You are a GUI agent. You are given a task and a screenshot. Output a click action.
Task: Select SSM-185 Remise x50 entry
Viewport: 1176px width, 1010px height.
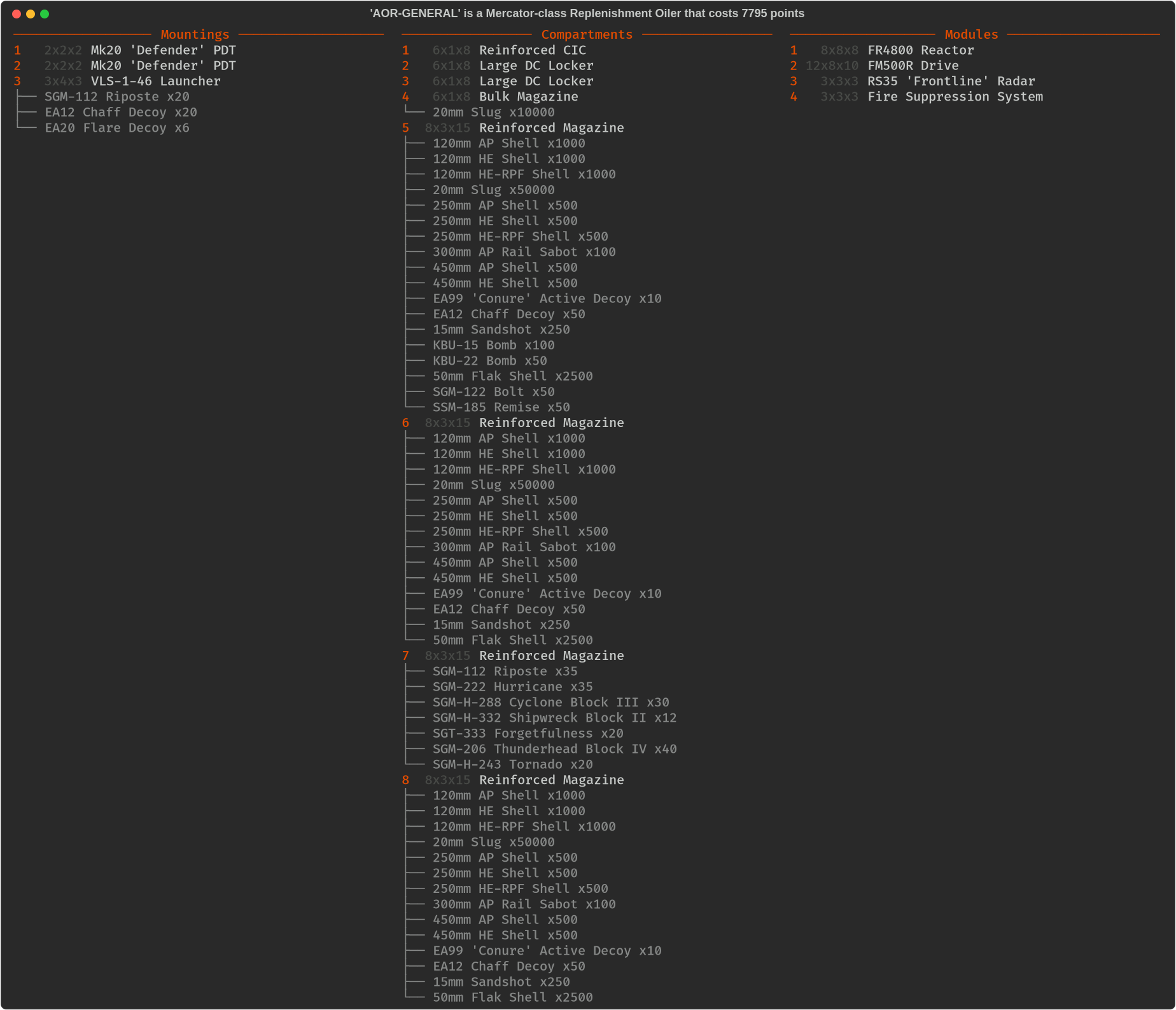click(x=501, y=407)
